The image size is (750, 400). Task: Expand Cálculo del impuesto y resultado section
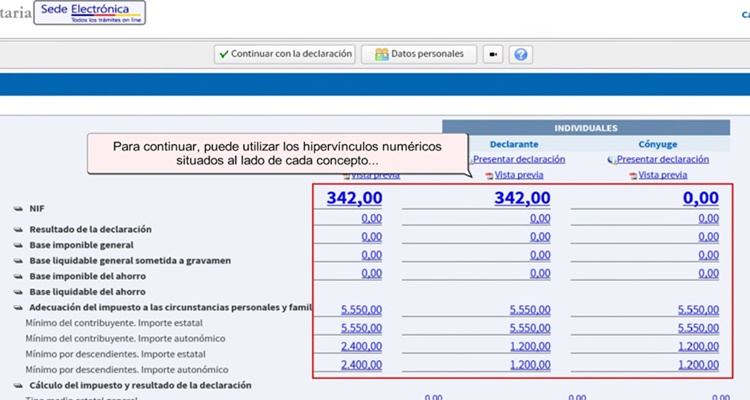[x=18, y=385]
